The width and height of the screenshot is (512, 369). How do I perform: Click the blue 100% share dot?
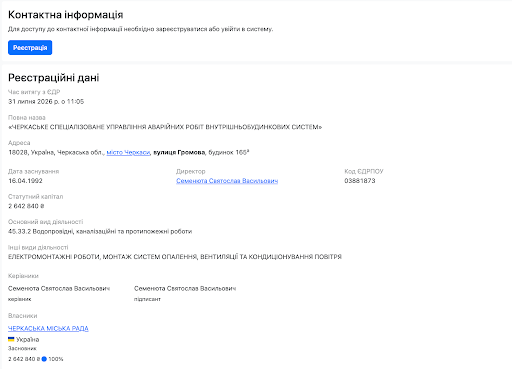point(44,359)
